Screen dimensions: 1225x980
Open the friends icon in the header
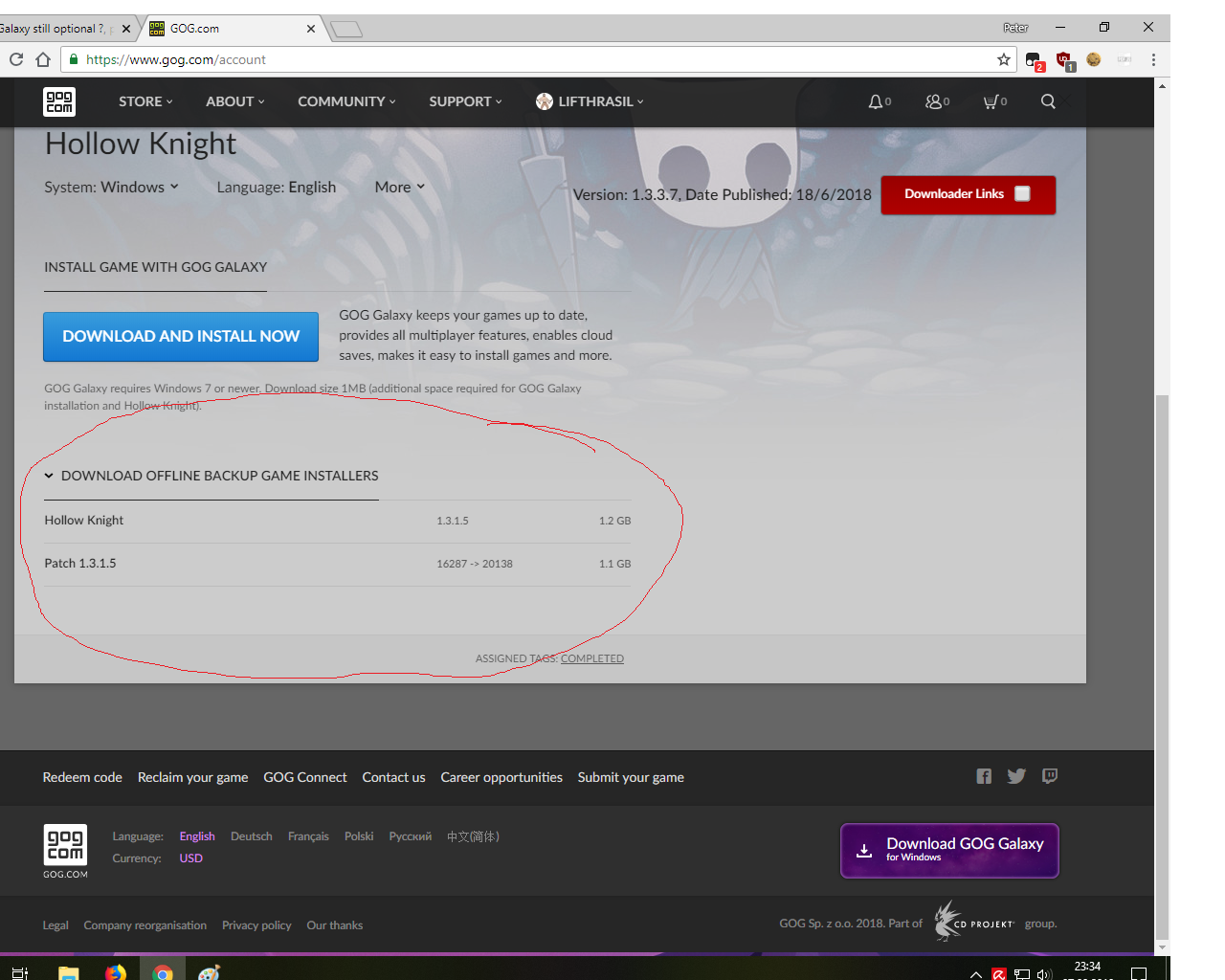(x=934, y=101)
